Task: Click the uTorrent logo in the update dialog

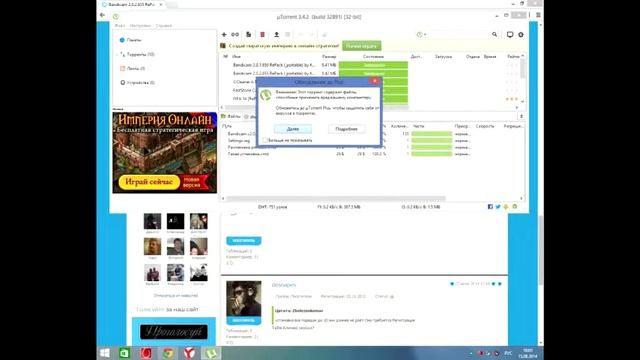Action: pyautogui.click(x=266, y=96)
